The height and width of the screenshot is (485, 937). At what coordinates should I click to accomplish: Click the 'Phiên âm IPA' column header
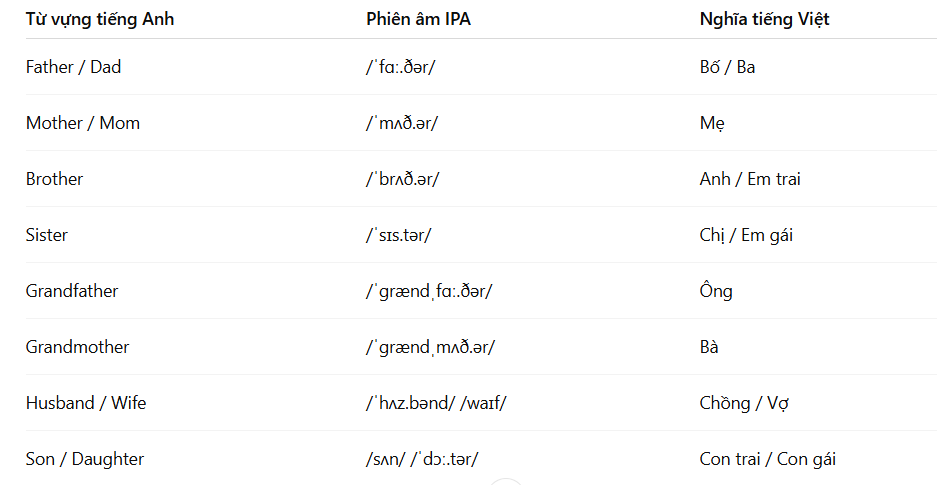pos(418,19)
